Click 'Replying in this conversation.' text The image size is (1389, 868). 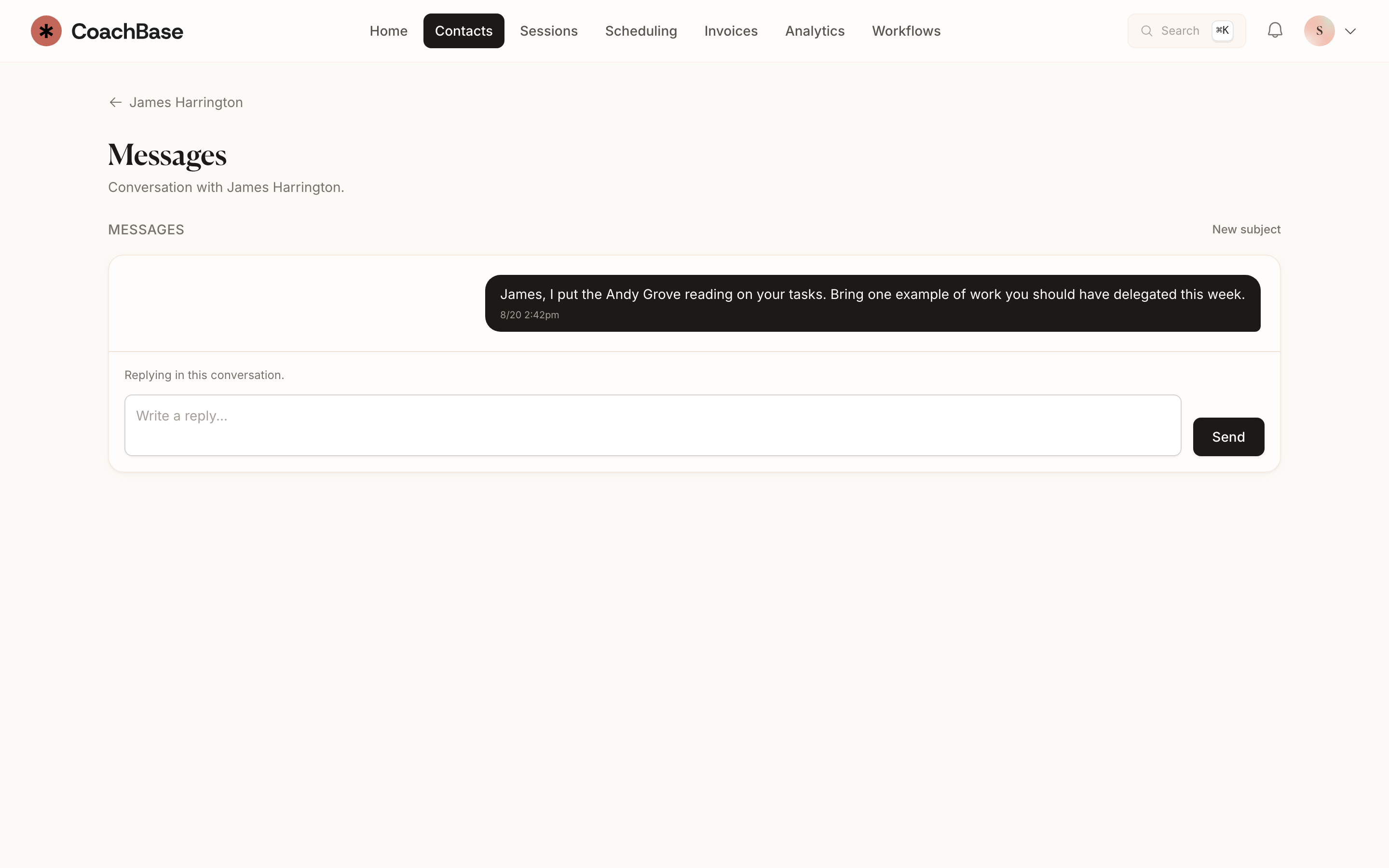(x=204, y=375)
